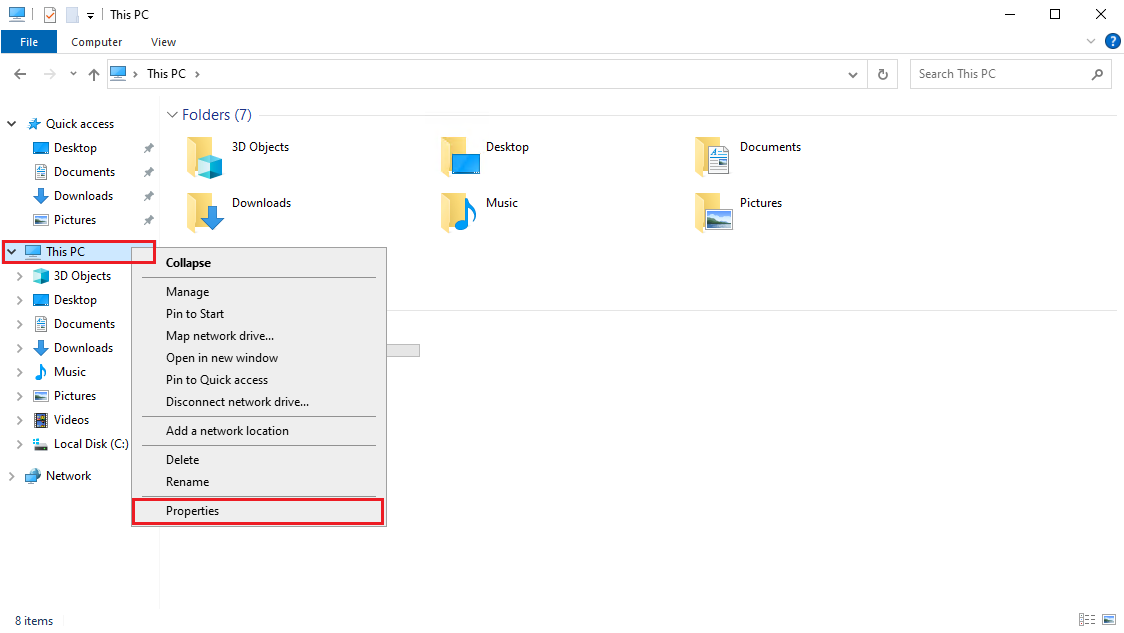Image resolution: width=1124 pixels, height=633 pixels.
Task: Choose Manage in the context menu
Action: point(259,292)
